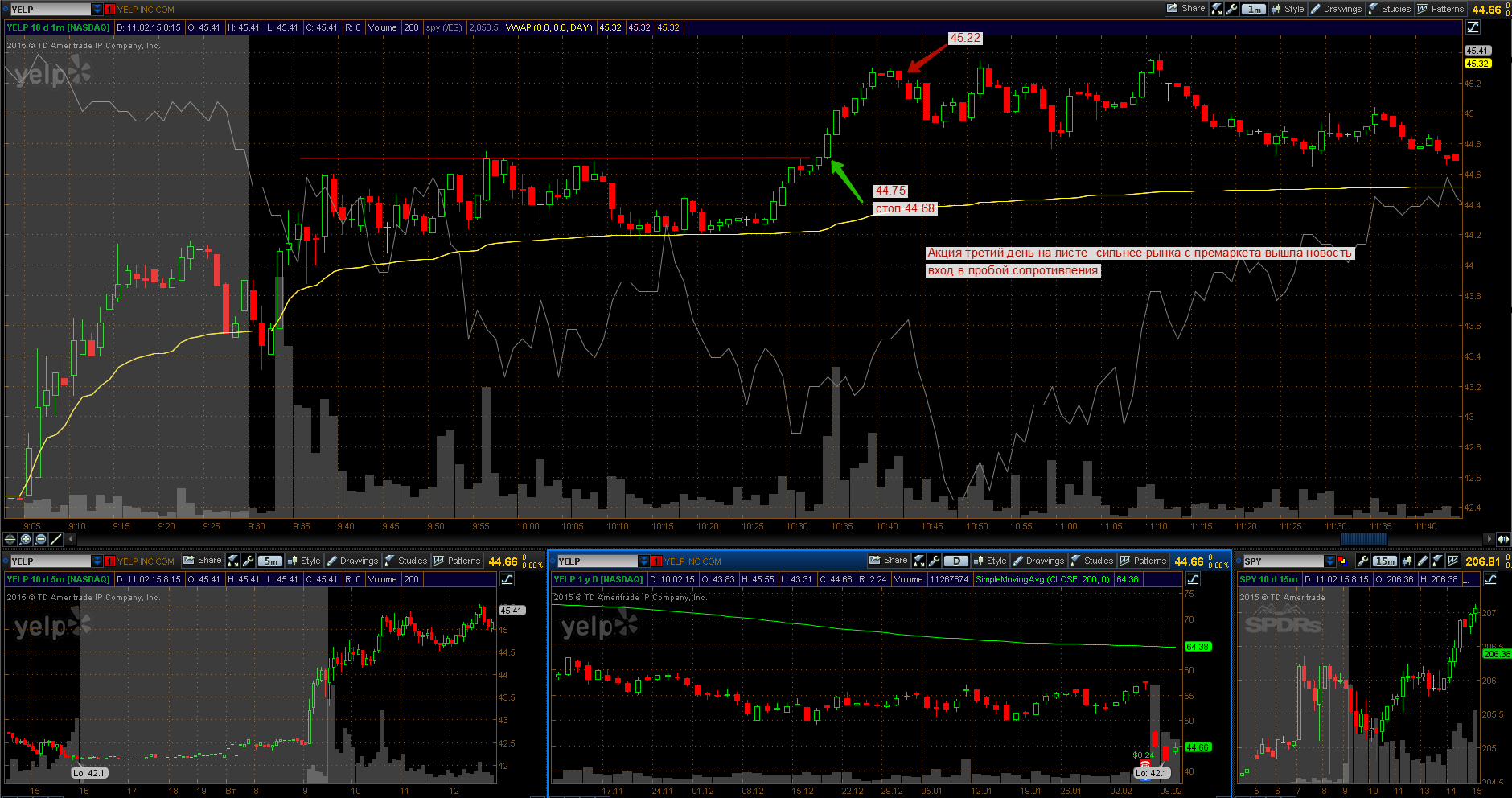Click the pan crosshair tool below main chart
This screenshot has width=1512, height=798.
(10, 539)
